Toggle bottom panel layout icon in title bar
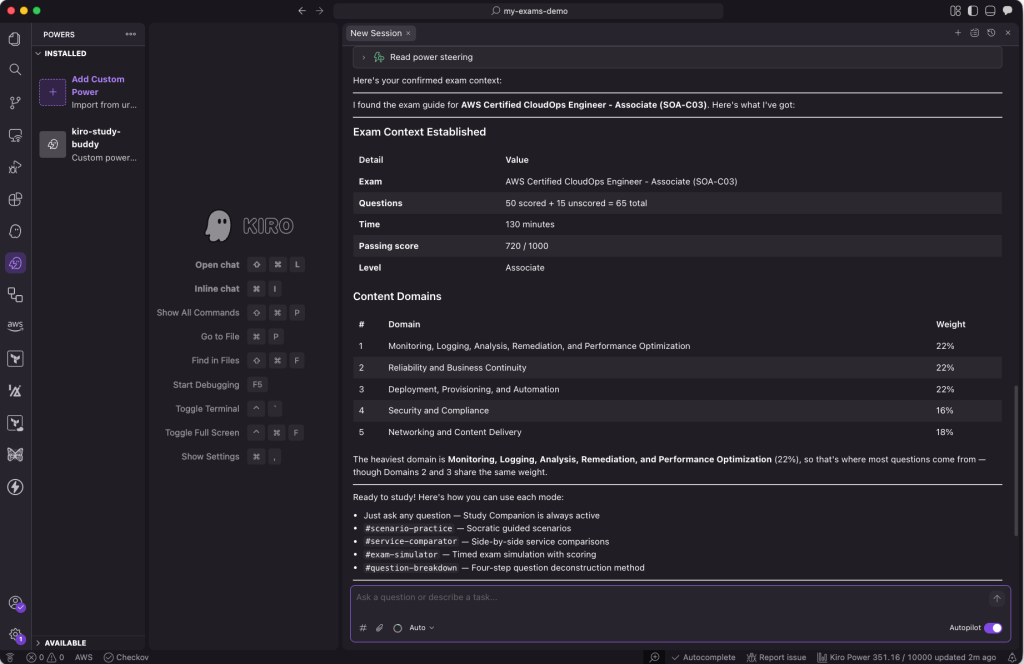1024x664 pixels. [990, 10]
